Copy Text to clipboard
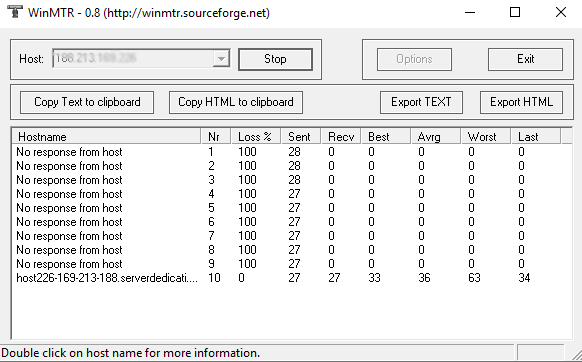 [87, 102]
